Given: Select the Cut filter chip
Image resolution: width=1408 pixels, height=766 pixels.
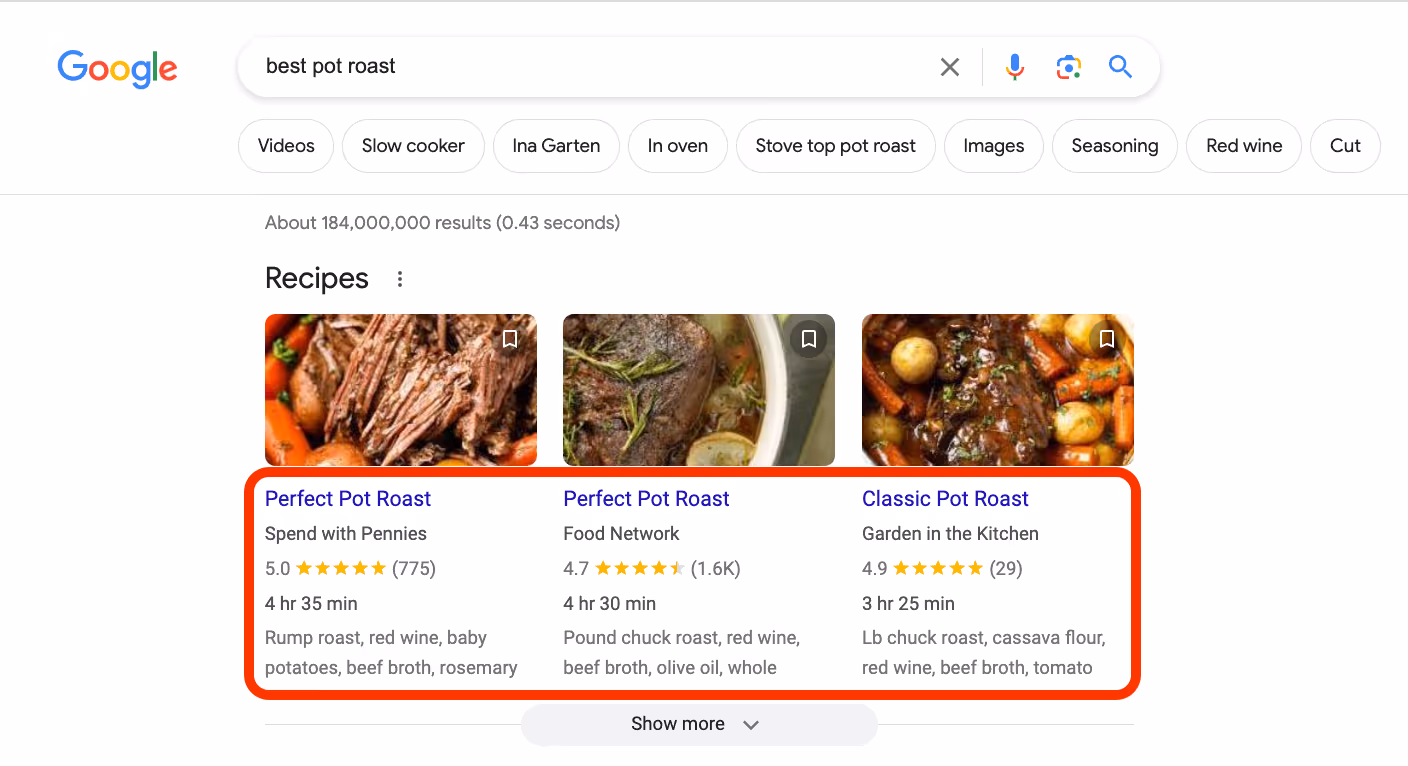Looking at the screenshot, I should (1345, 146).
